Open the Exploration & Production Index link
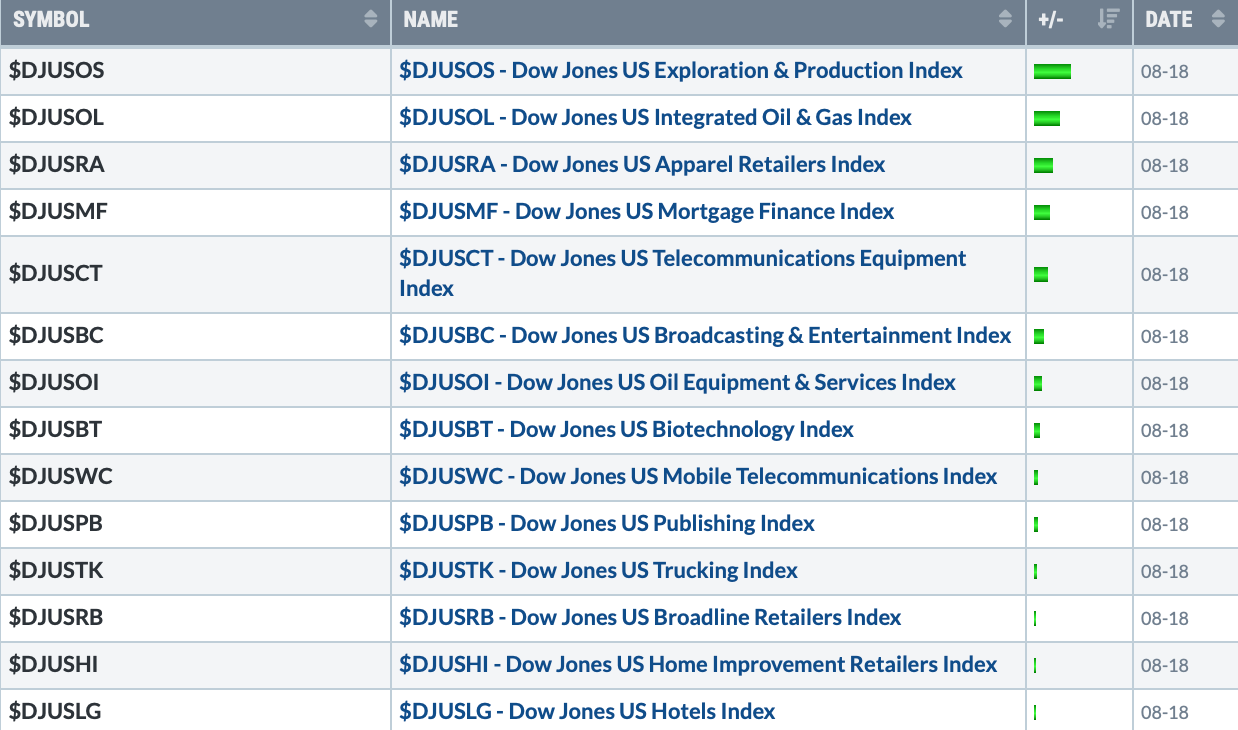Viewport: 1238px width, 730px height. click(x=681, y=71)
